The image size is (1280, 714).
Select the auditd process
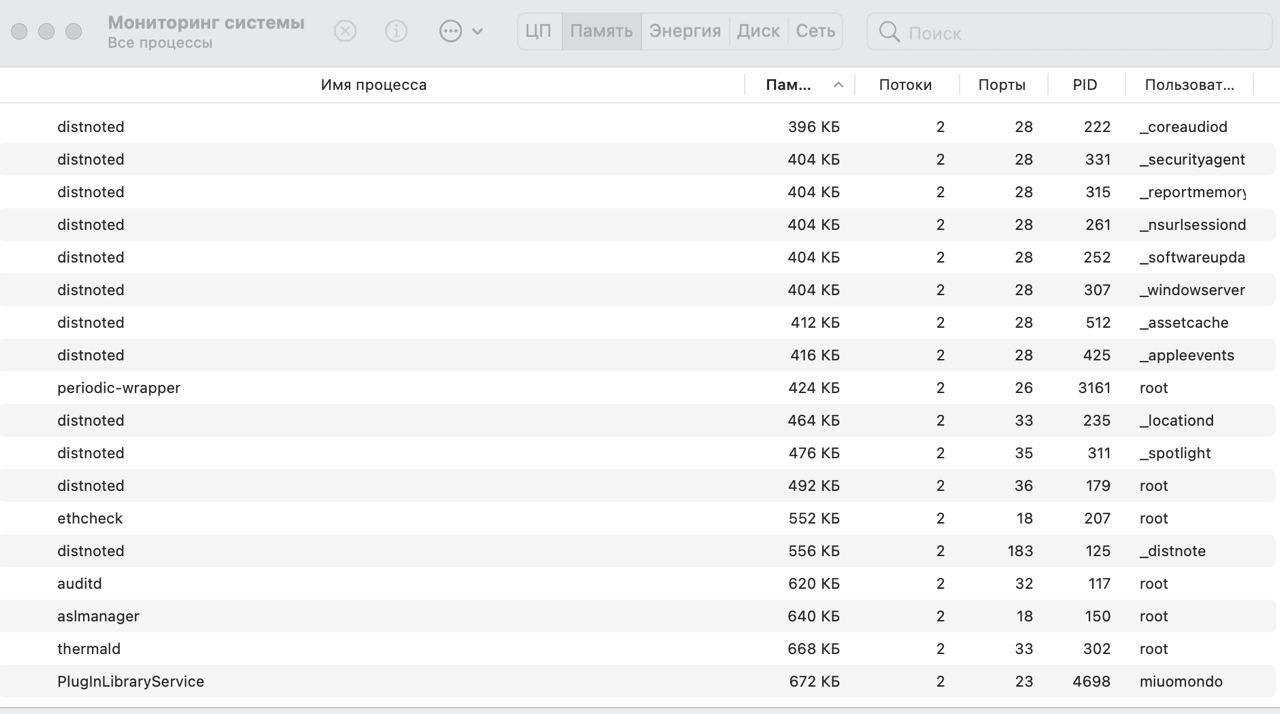click(x=638, y=583)
